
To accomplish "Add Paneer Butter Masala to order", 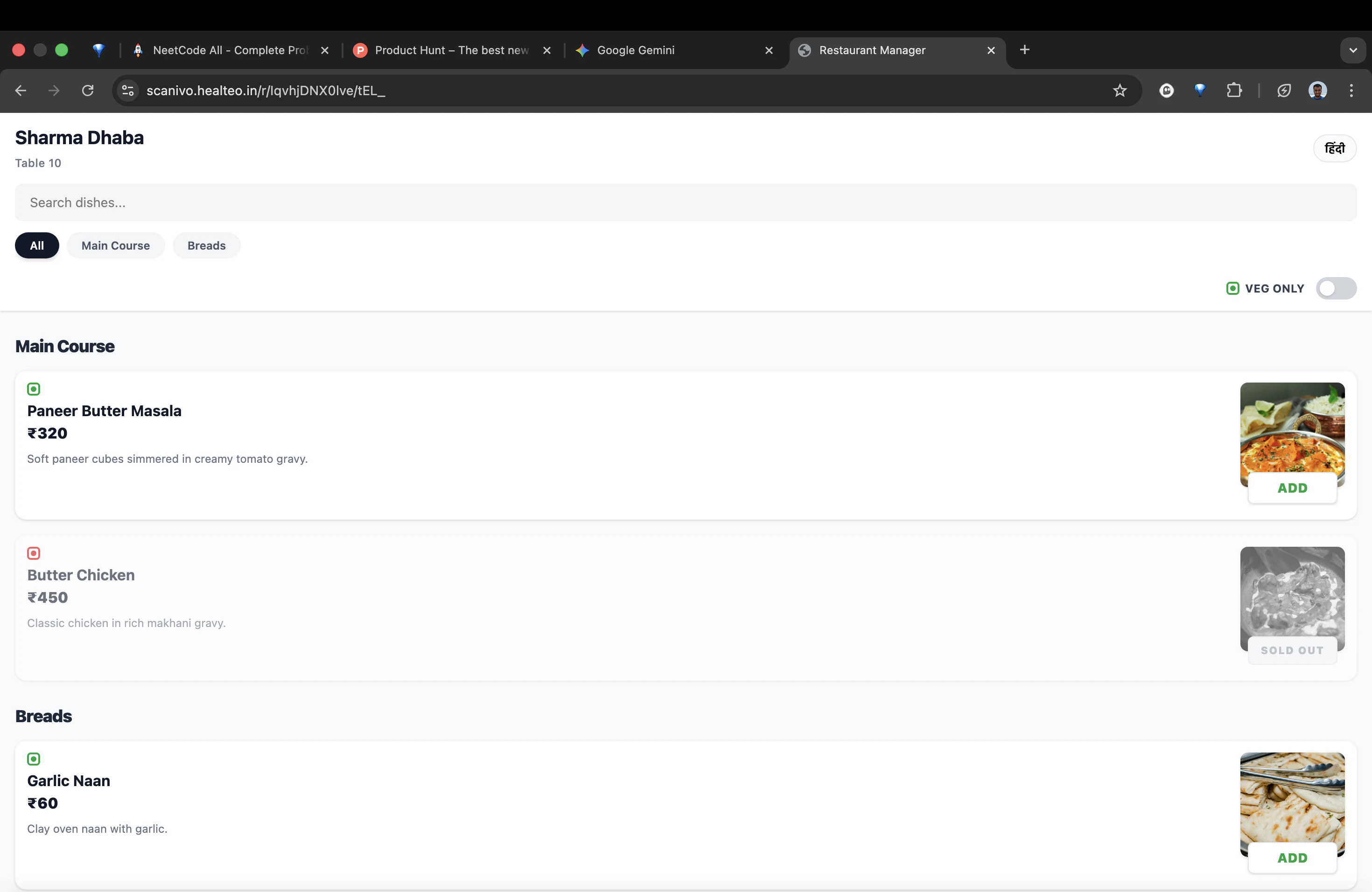I will pos(1292,488).
